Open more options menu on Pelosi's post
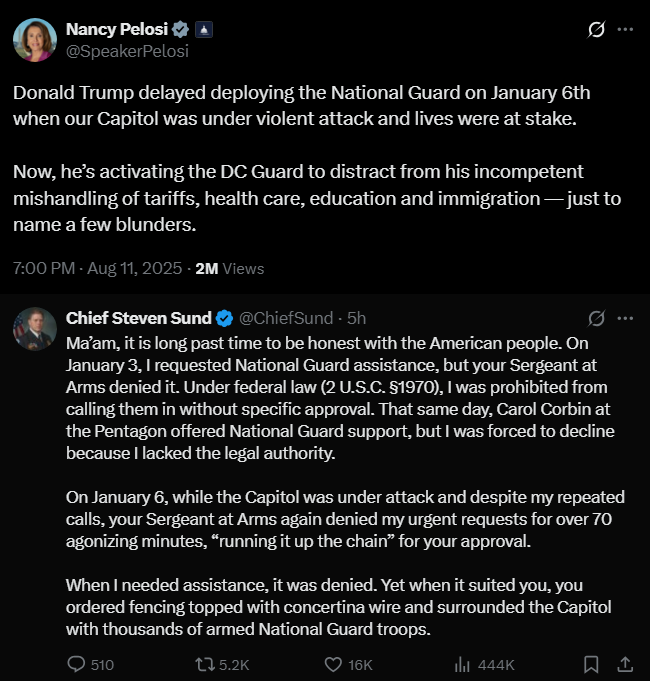Image resolution: width=650 pixels, height=681 pixels. pos(626,30)
